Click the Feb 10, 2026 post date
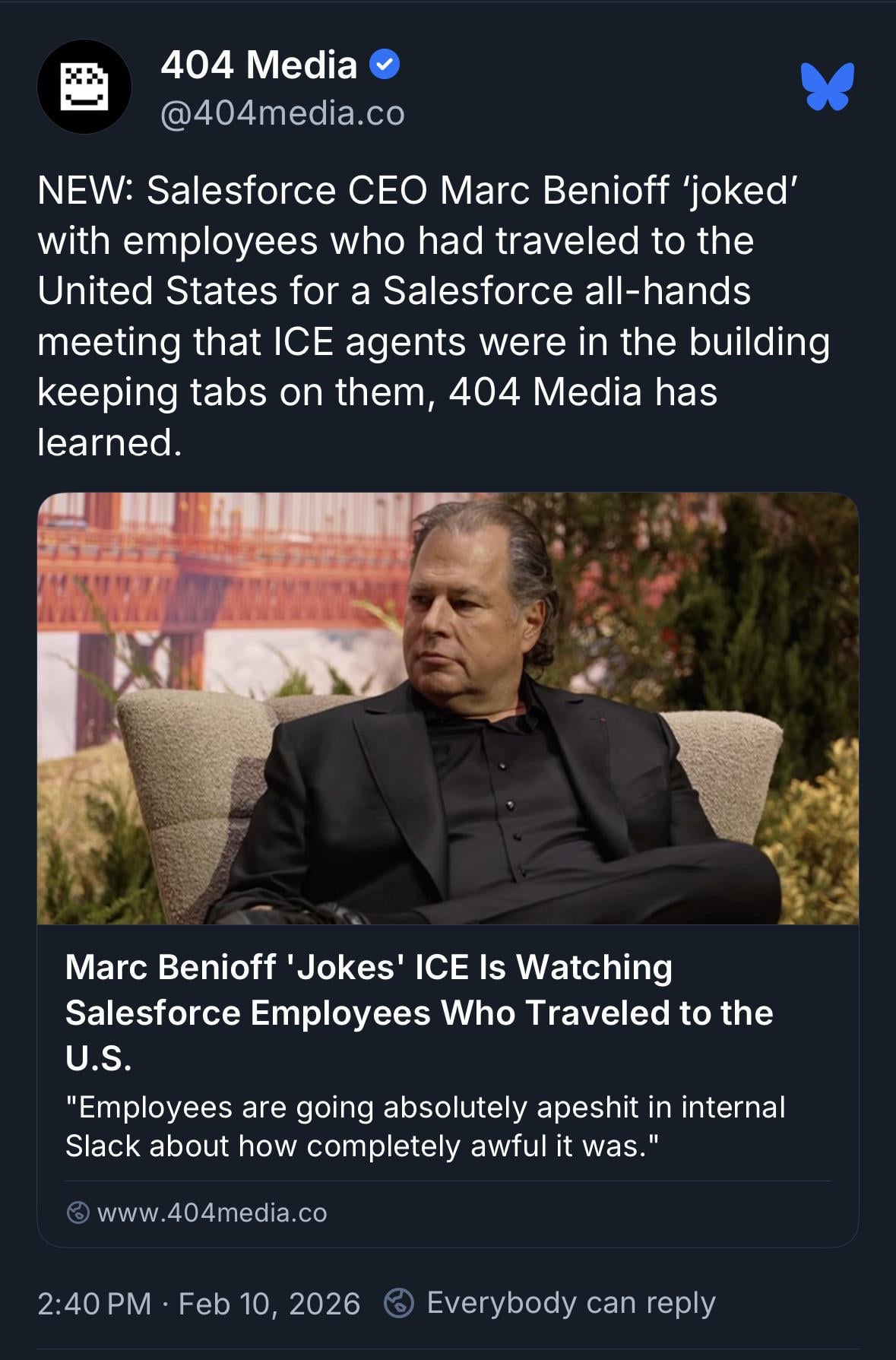This screenshot has width=896, height=1360. pos(269,1303)
